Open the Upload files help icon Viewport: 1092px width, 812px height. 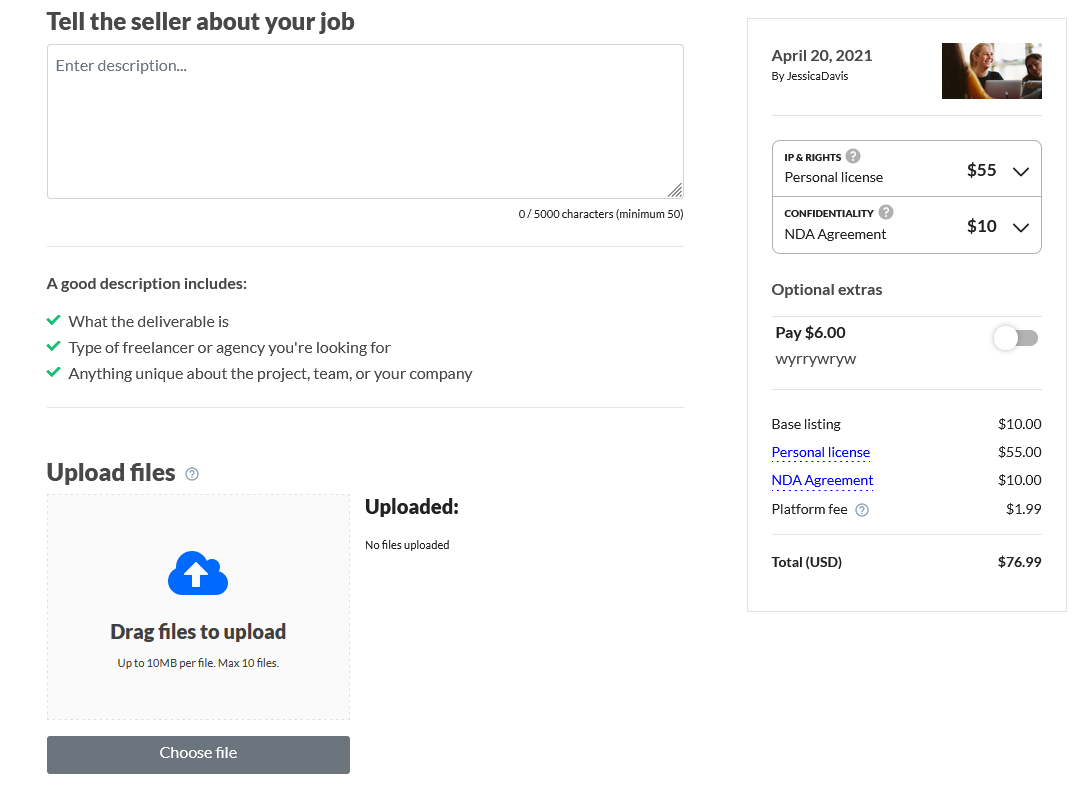[192, 474]
